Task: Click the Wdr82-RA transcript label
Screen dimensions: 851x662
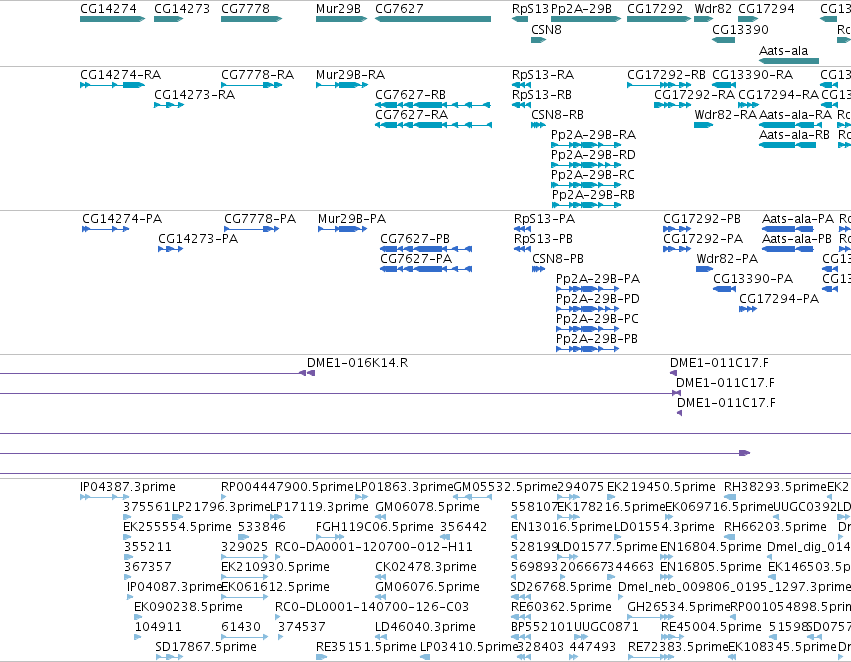Action: 726,115
